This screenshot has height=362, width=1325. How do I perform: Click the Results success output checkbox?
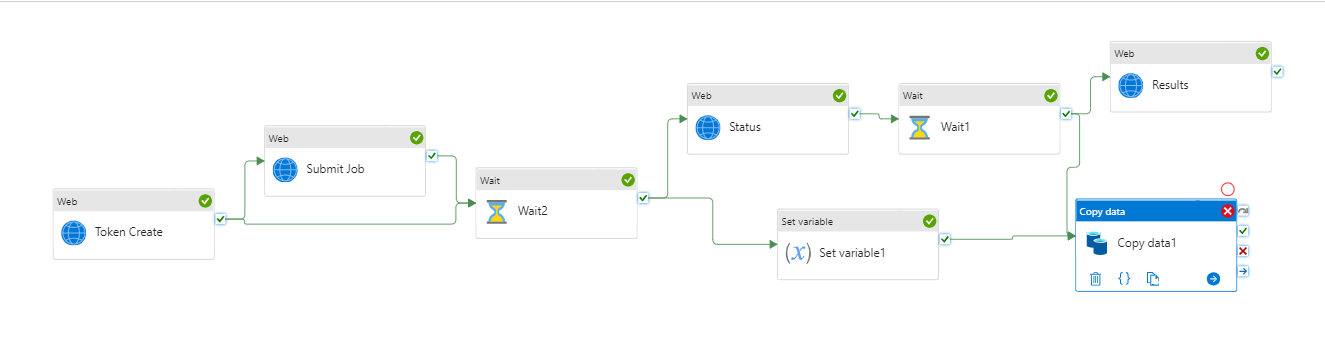(x=1278, y=72)
